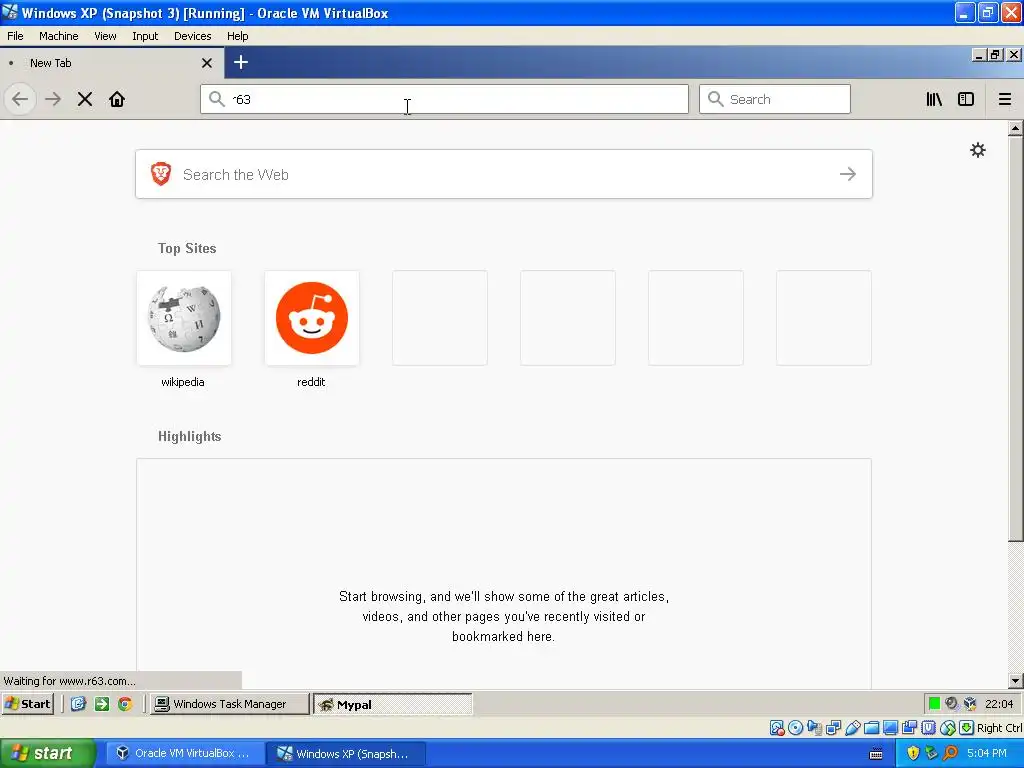This screenshot has width=1024, height=768.
Task: Click host tray security shield icon
Action: [x=913, y=753]
